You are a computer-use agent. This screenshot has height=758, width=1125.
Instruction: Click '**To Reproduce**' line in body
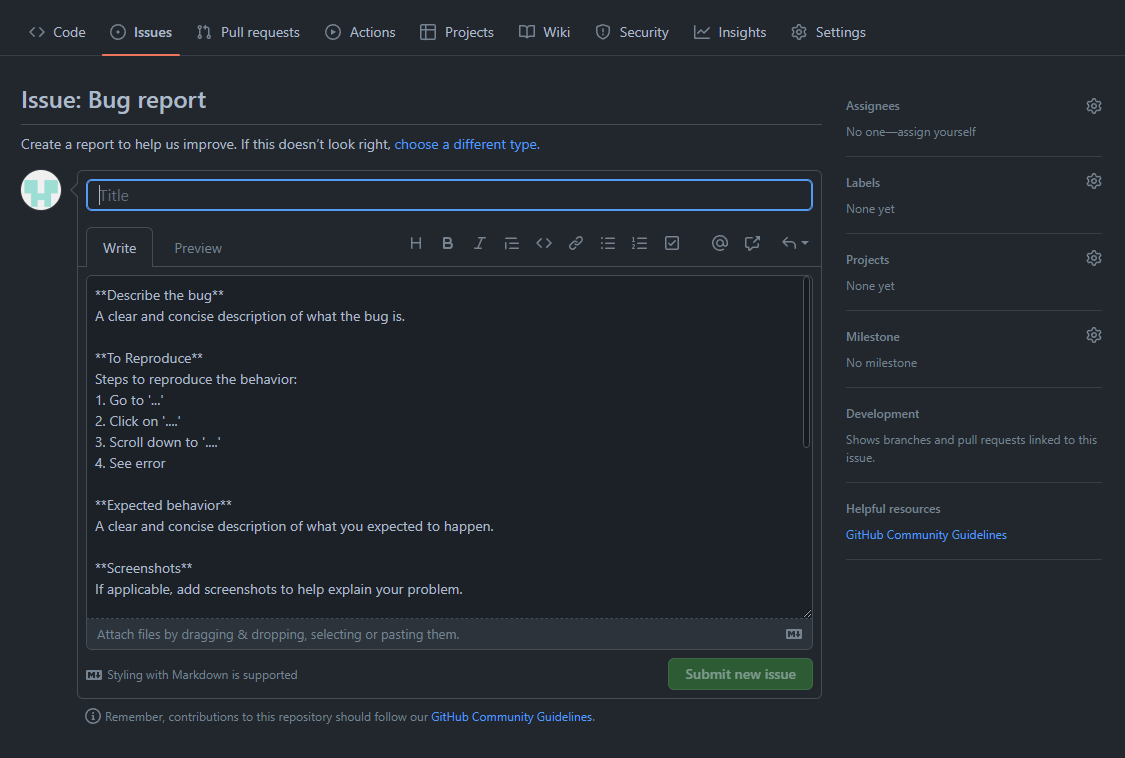(x=149, y=358)
